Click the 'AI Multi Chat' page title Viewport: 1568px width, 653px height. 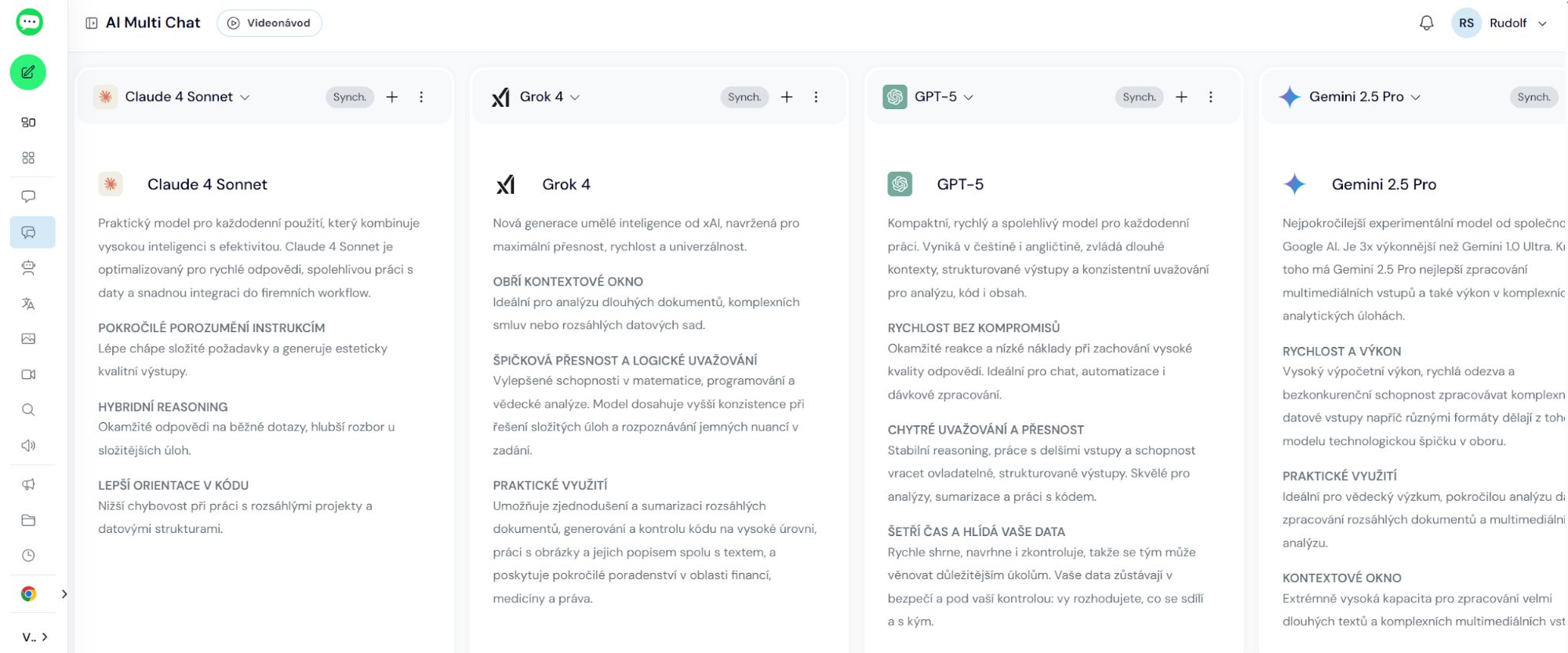pos(153,23)
